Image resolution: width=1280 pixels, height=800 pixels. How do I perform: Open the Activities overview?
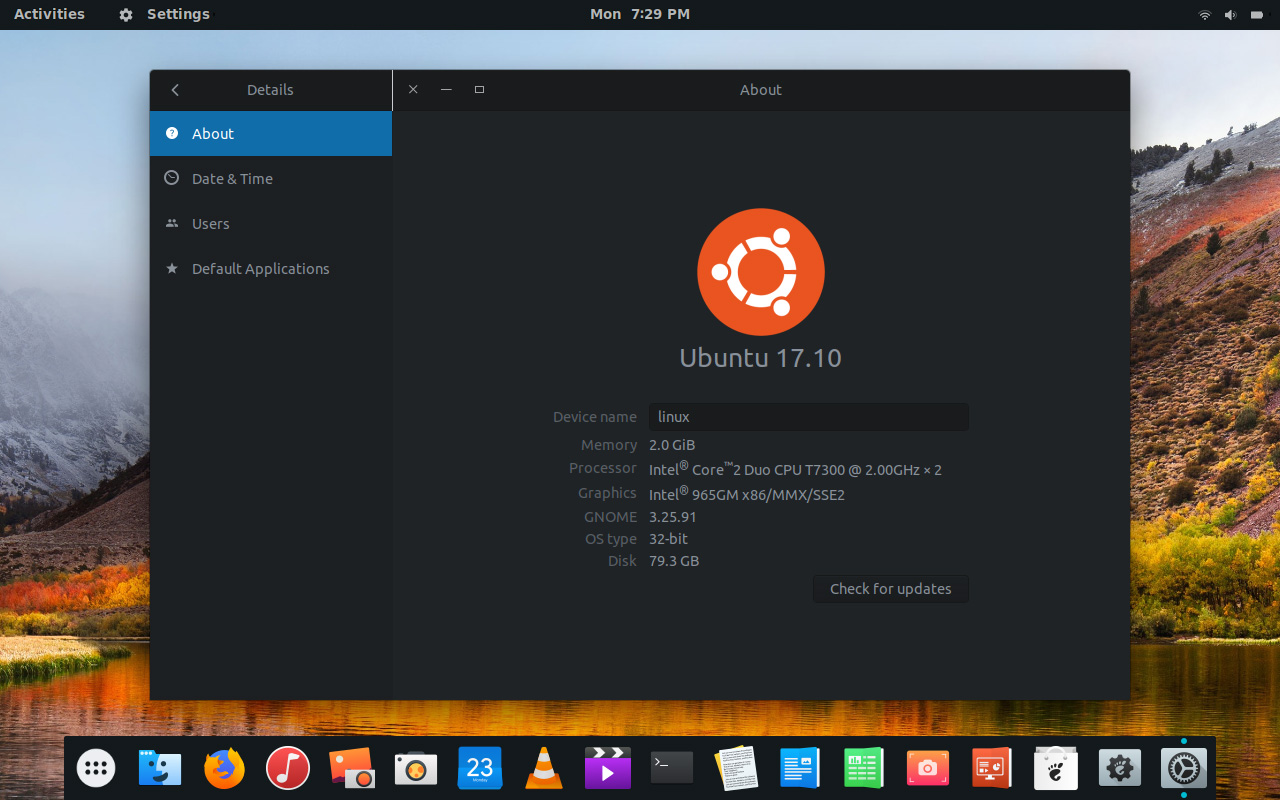[49, 14]
